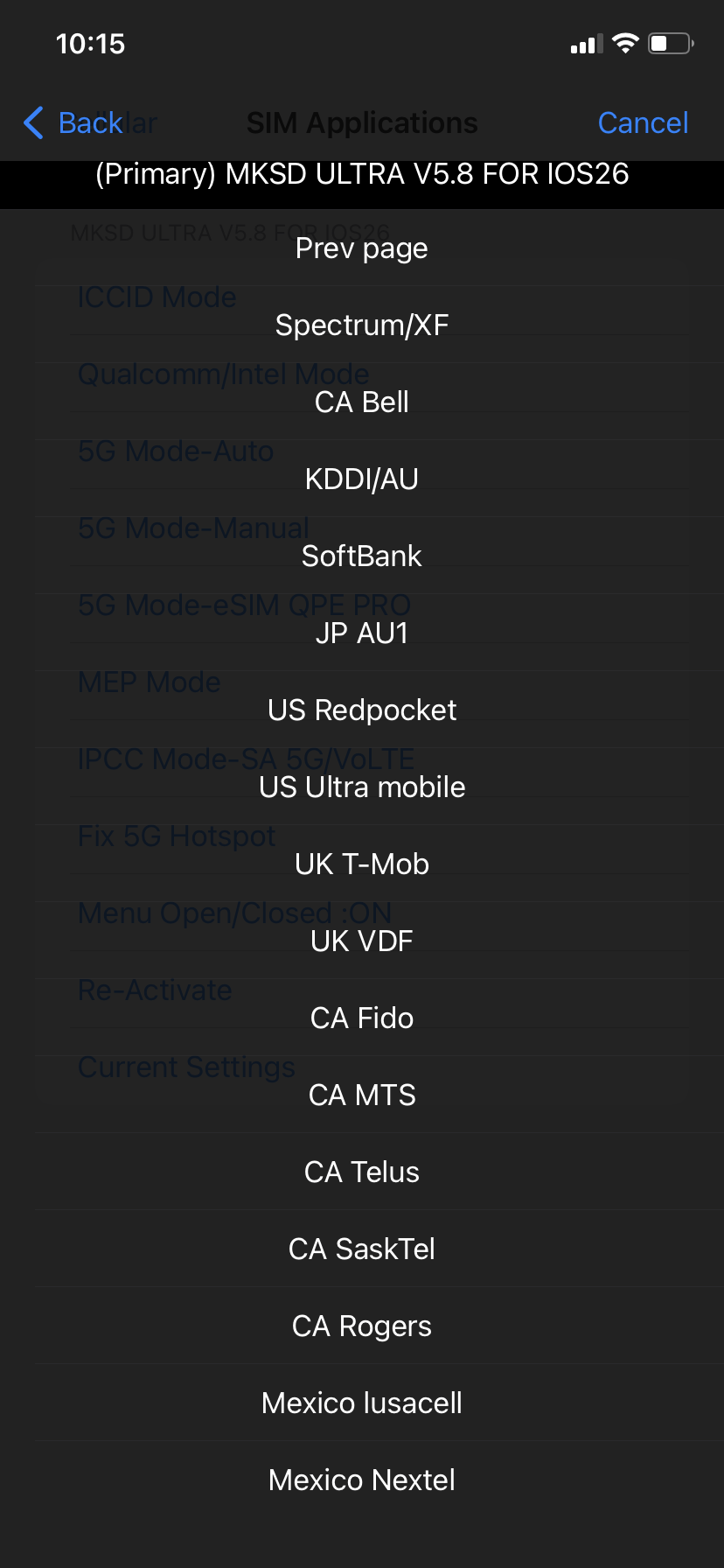Screen dimensions: 724x1568
Task: Select the CA Bell carrier option
Action: (x=361, y=402)
